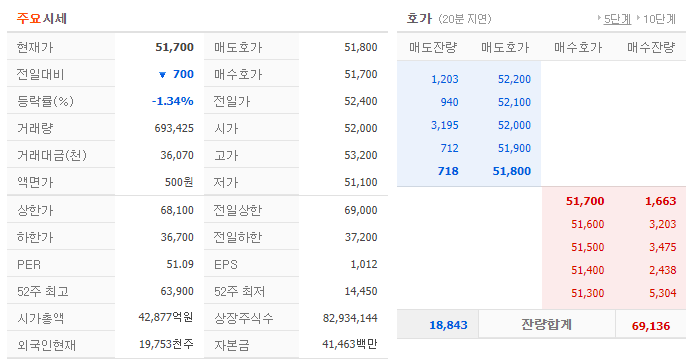Click bid price 51,600 in order book
This screenshot has height=361, width=687.
pos(588,224)
